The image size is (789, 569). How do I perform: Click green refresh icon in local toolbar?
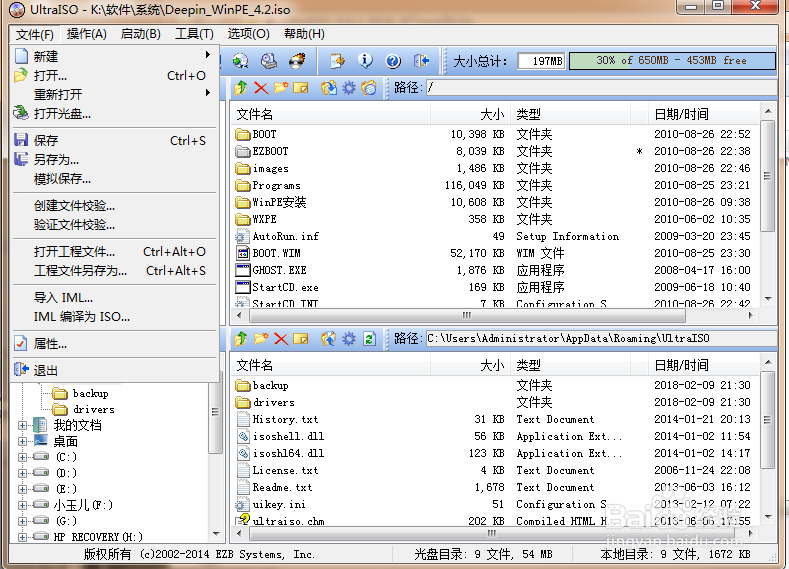click(369, 339)
